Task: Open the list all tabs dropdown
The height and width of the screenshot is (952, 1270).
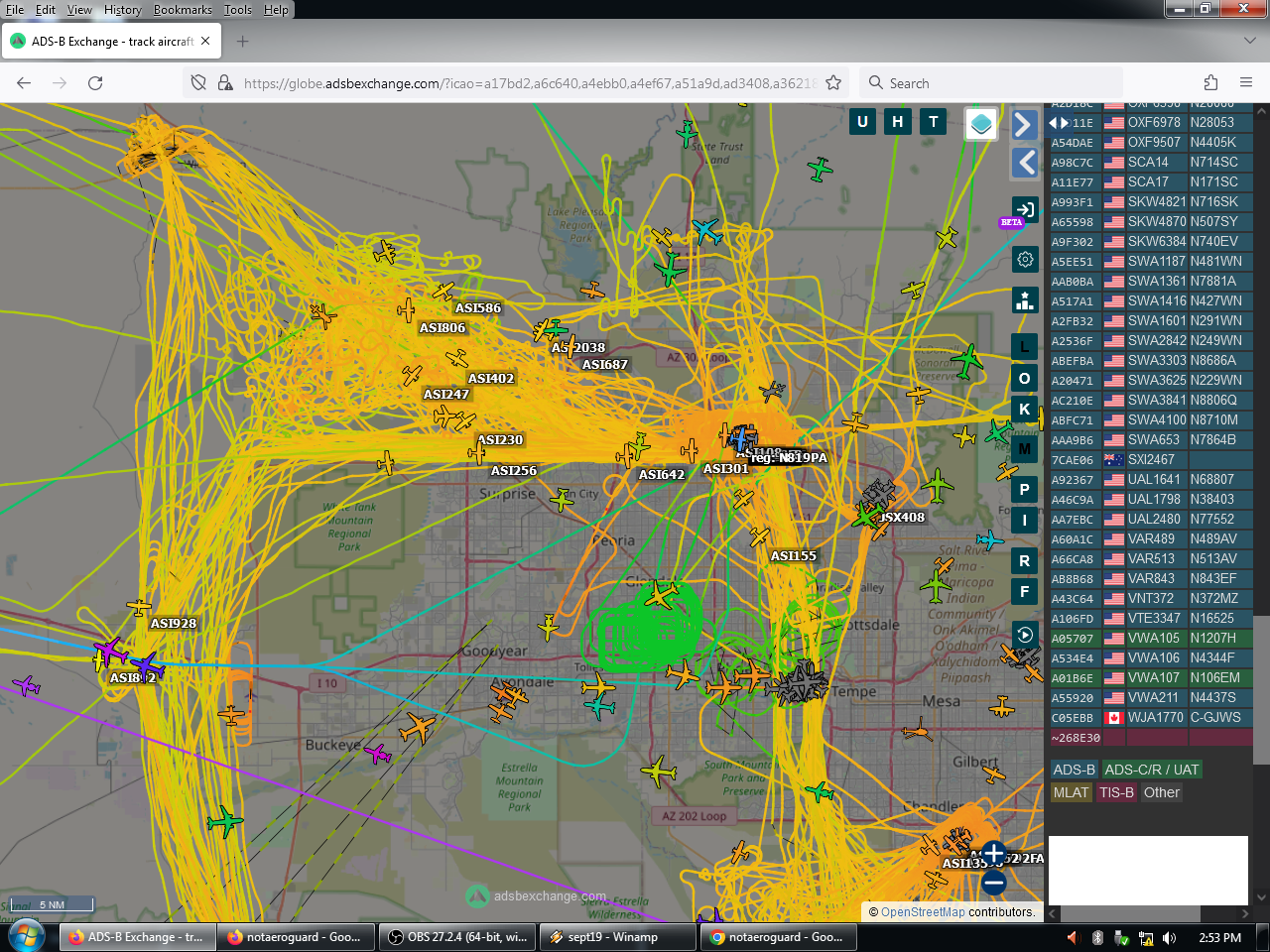Action: point(1249,42)
